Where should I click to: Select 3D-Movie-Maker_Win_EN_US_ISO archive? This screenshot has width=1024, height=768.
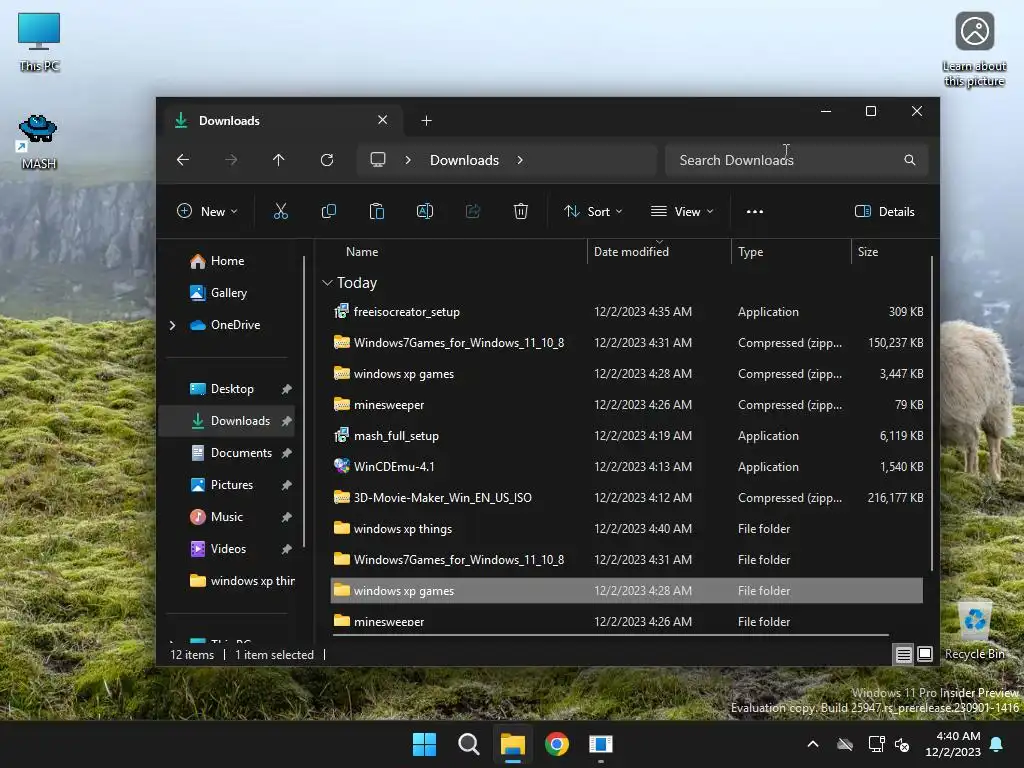click(x=627, y=498)
